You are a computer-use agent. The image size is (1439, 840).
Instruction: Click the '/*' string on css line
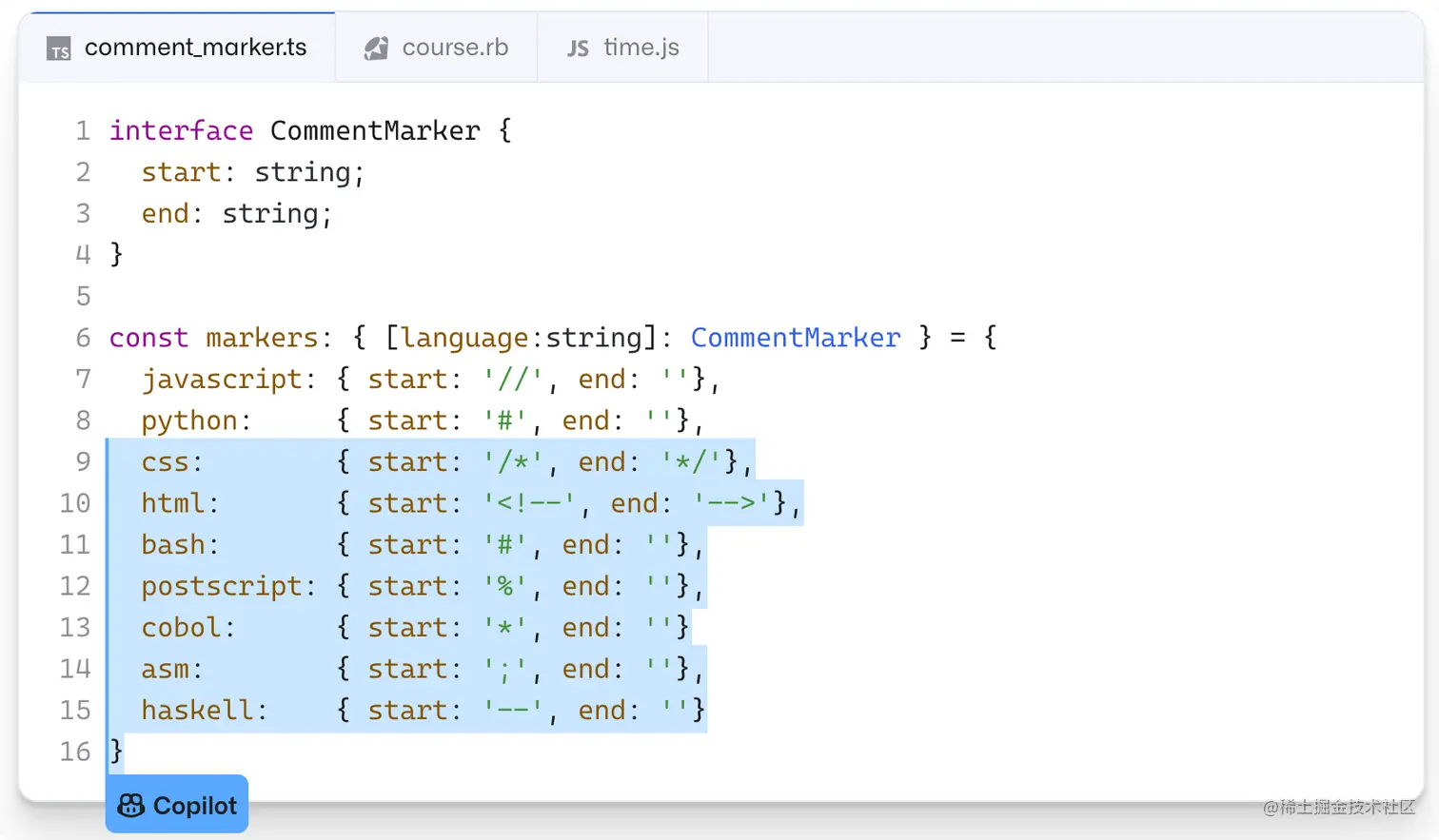coord(513,462)
